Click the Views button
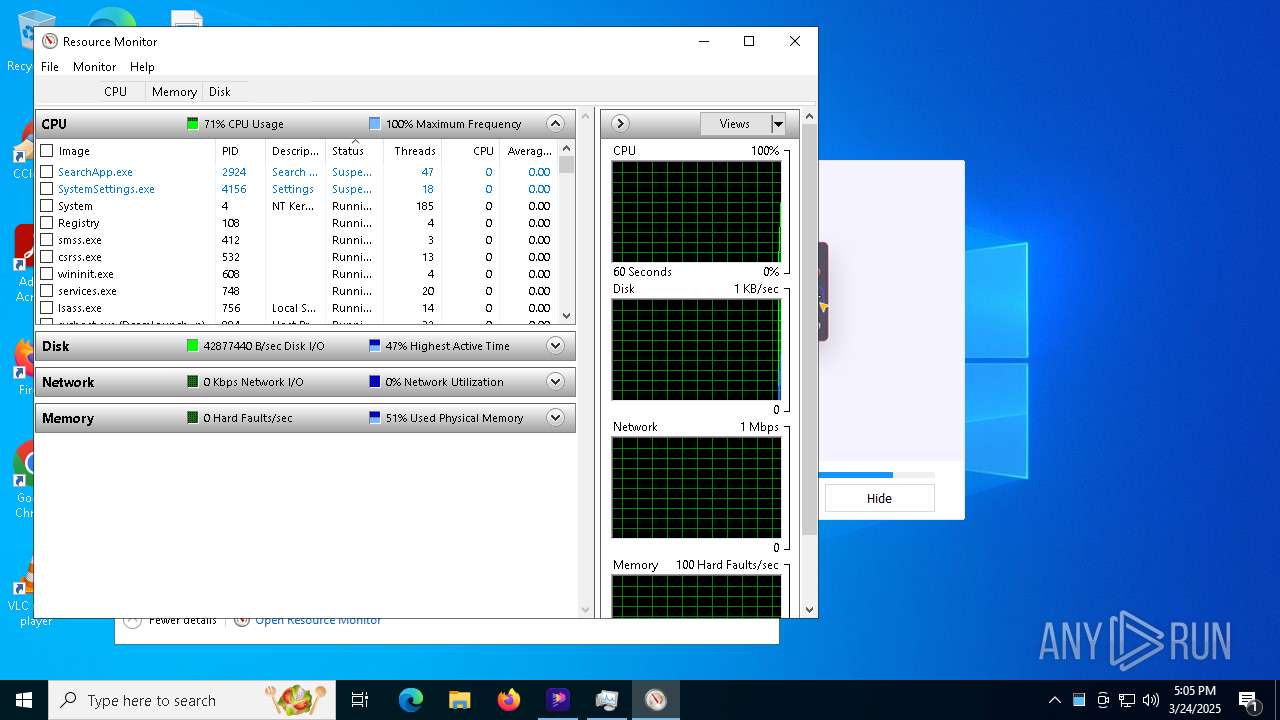The image size is (1280, 720). pyautogui.click(x=735, y=124)
